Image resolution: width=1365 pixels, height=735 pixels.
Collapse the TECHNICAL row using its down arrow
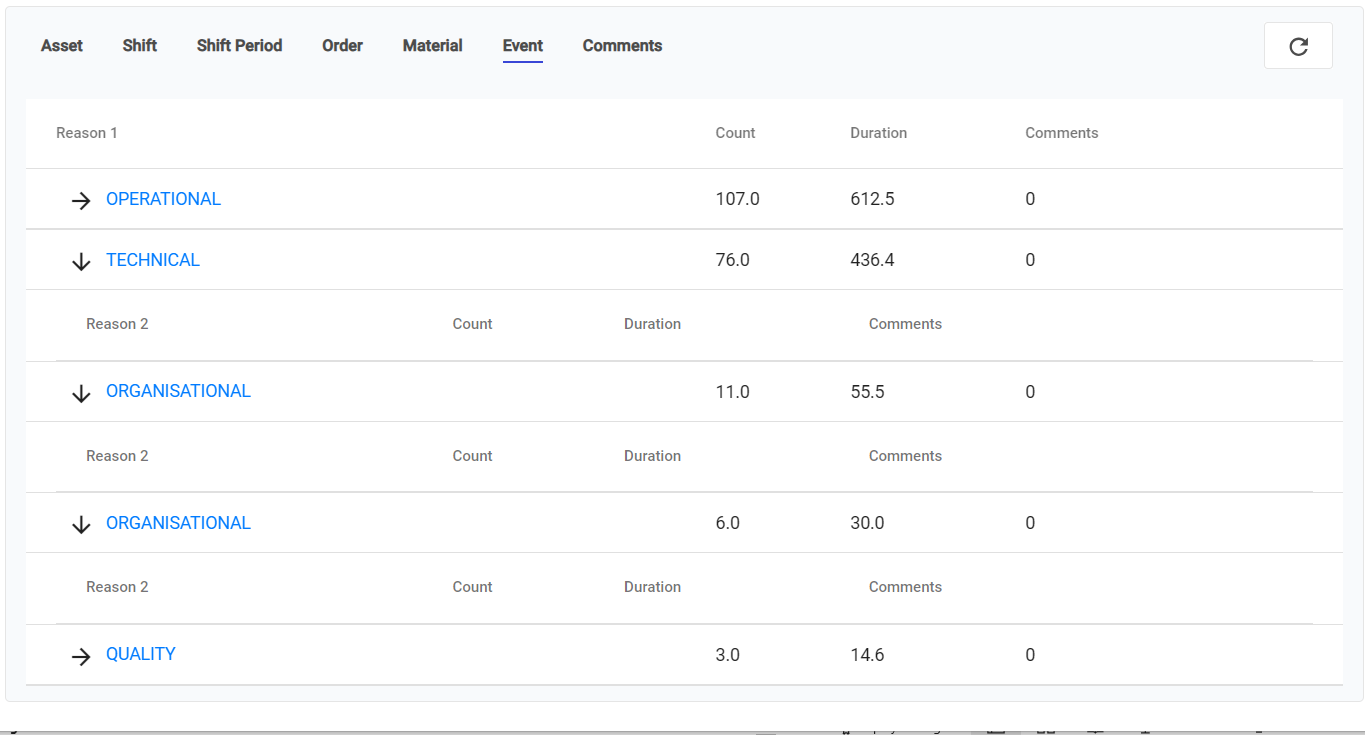(81, 261)
